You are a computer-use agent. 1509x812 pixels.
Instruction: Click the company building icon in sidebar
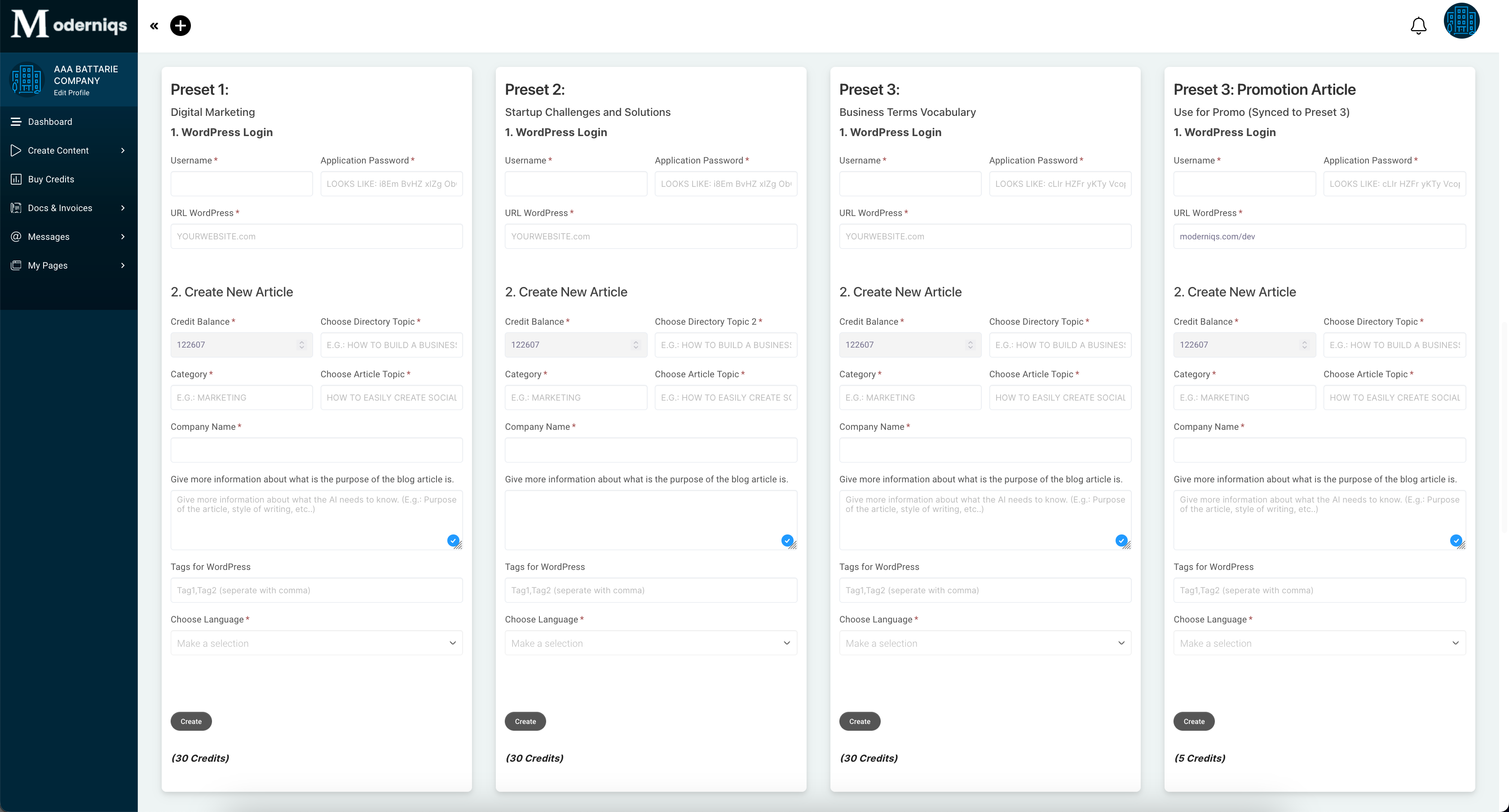pyautogui.click(x=27, y=79)
